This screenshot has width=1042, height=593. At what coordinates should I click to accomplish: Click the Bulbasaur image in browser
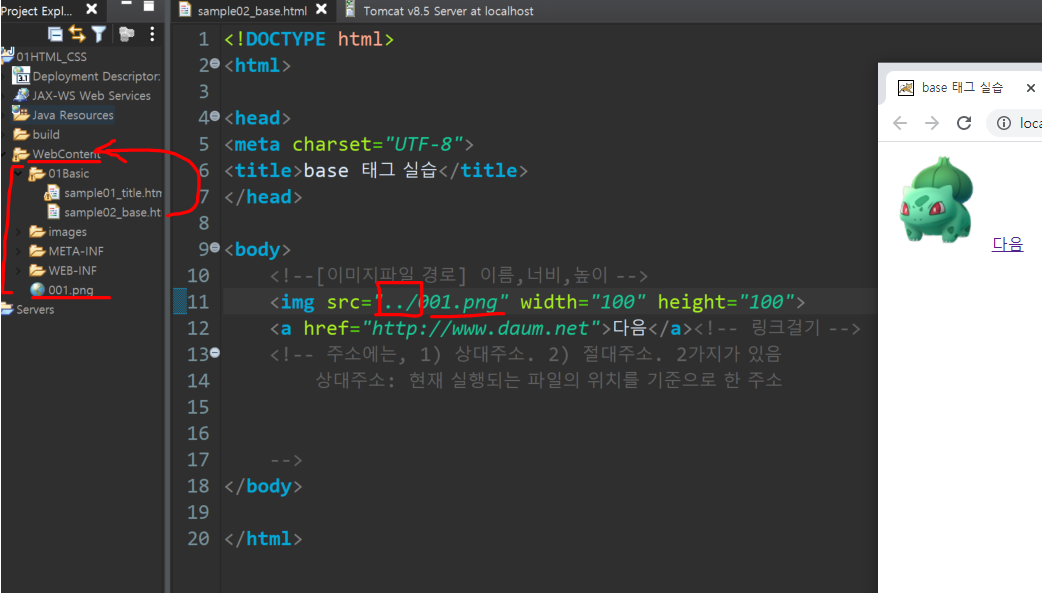tap(936, 199)
